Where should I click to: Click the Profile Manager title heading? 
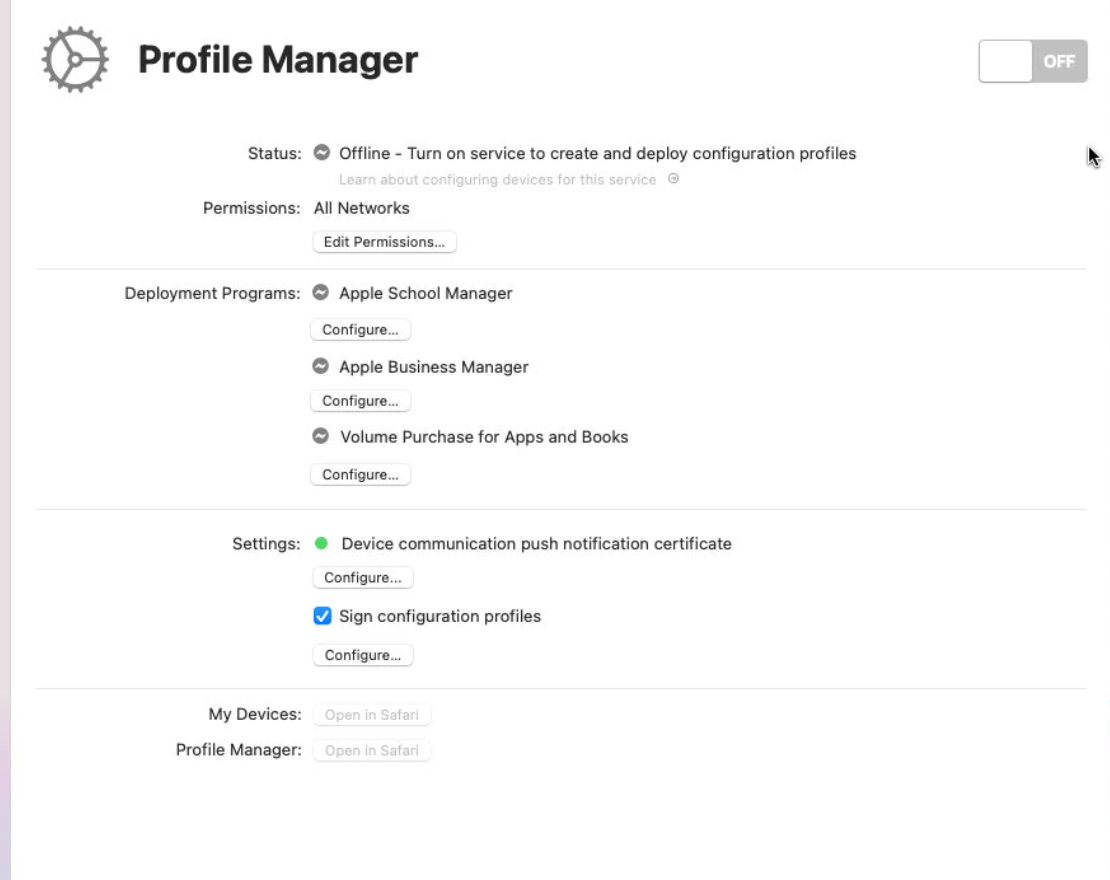278,60
